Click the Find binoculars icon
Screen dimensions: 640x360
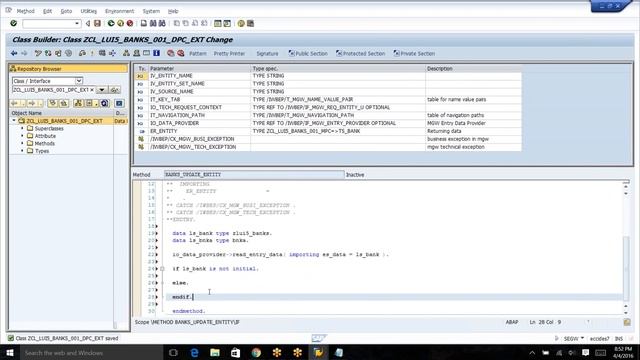coord(153,23)
